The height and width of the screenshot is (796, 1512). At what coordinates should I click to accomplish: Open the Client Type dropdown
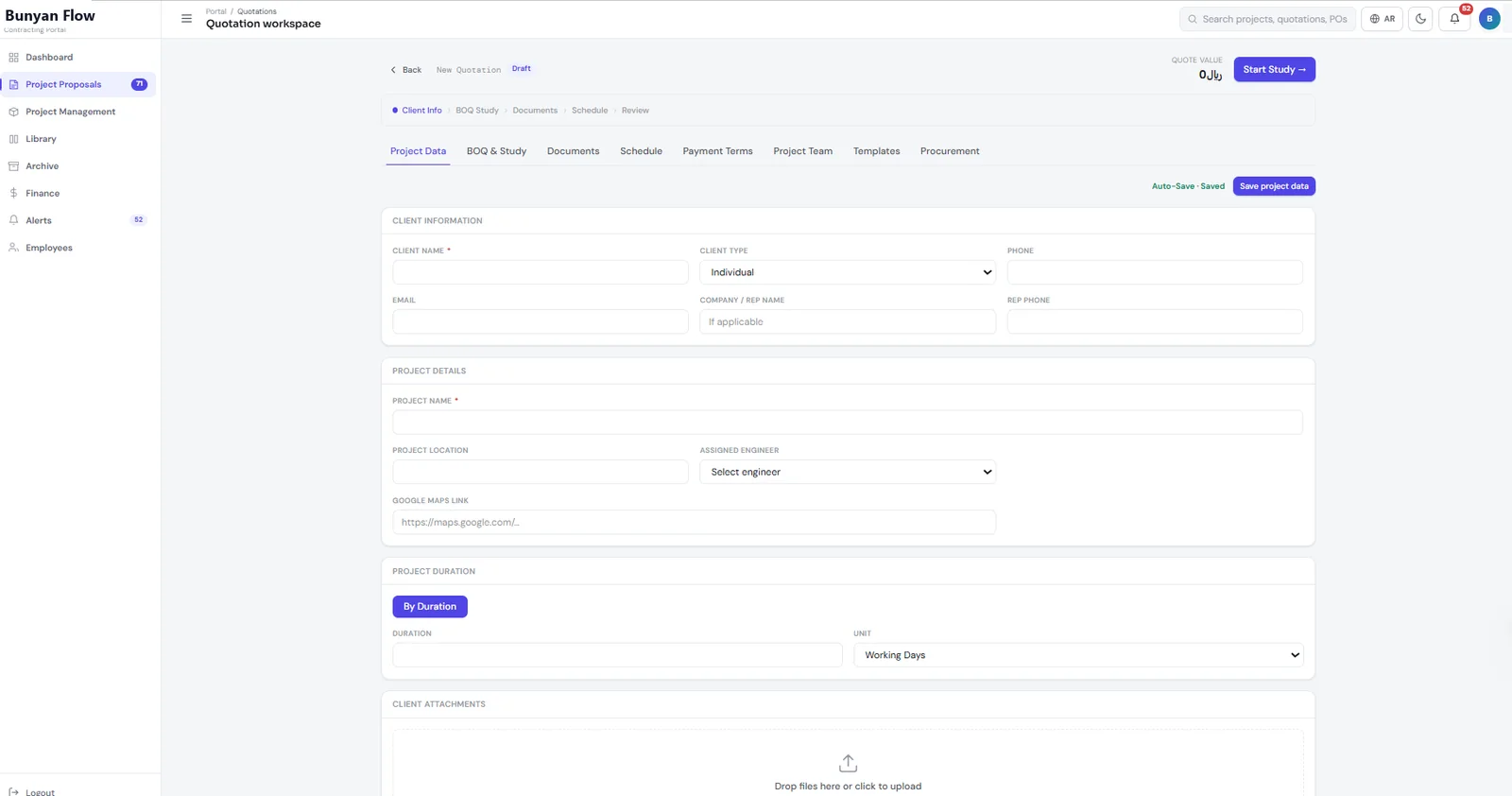pos(848,272)
